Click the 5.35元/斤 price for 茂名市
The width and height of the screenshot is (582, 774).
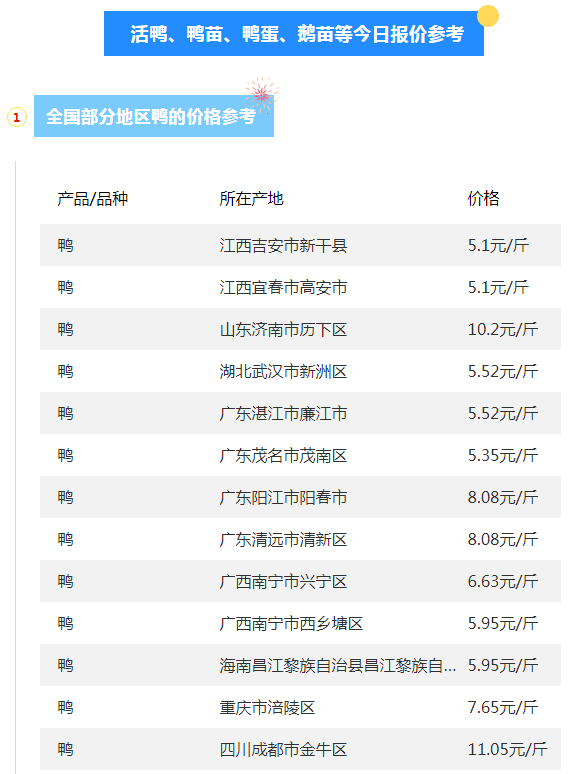pyautogui.click(x=503, y=455)
